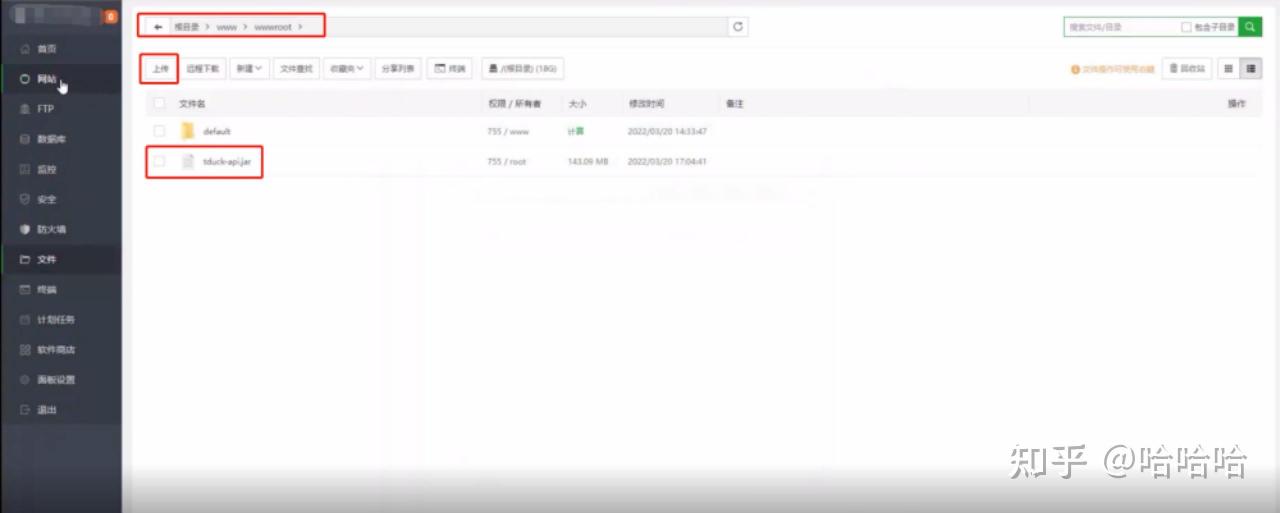
Task: Run the green search magnifier button
Action: 1250,27
